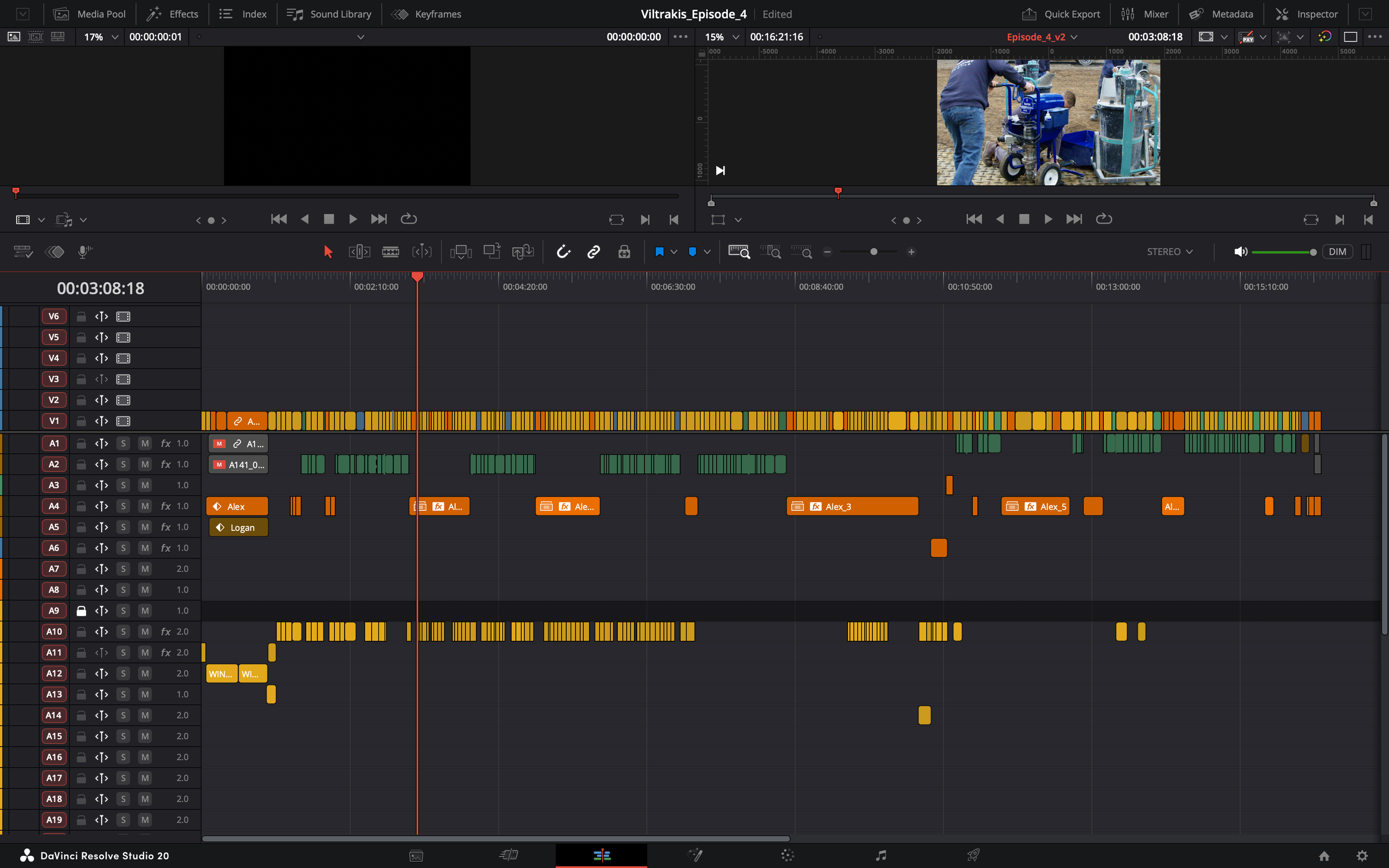
Task: Open the Fairlight audio page
Action: (x=880, y=855)
